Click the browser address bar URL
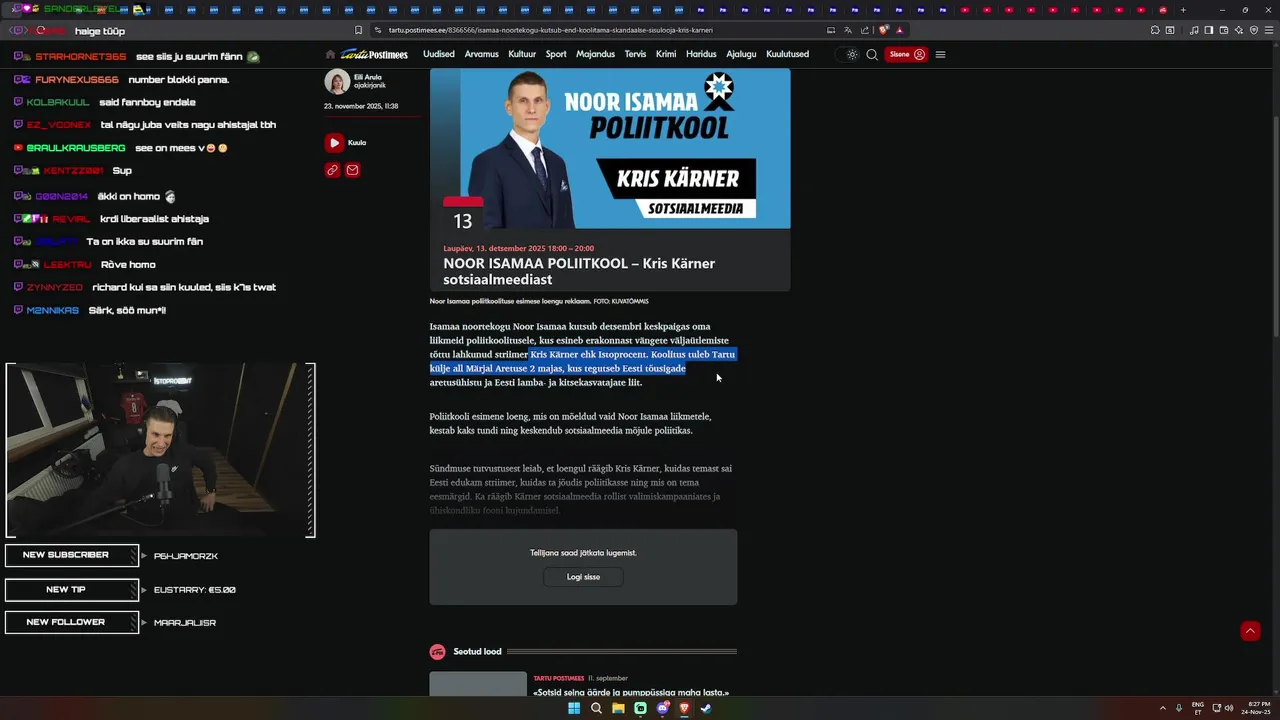Viewport: 1280px width, 720px height. click(550, 30)
